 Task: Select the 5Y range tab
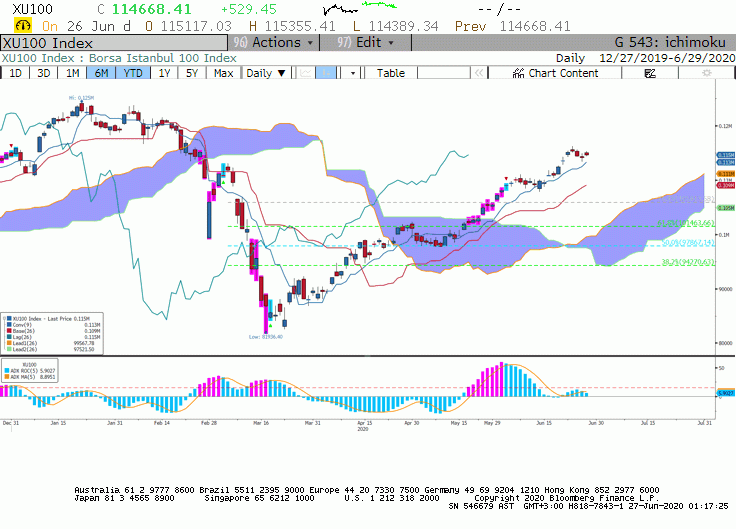192,73
